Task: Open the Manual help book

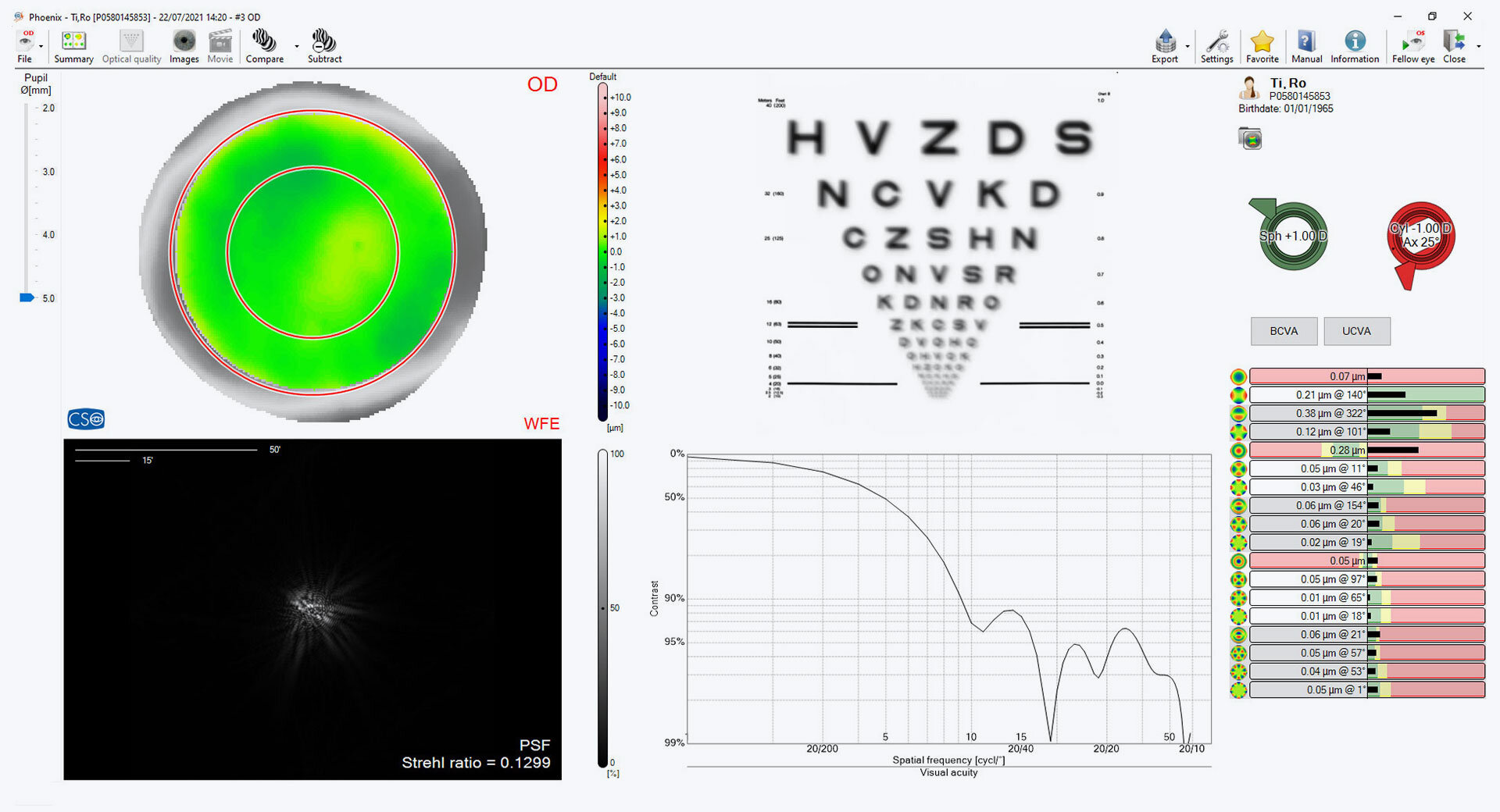Action: coord(1306,46)
